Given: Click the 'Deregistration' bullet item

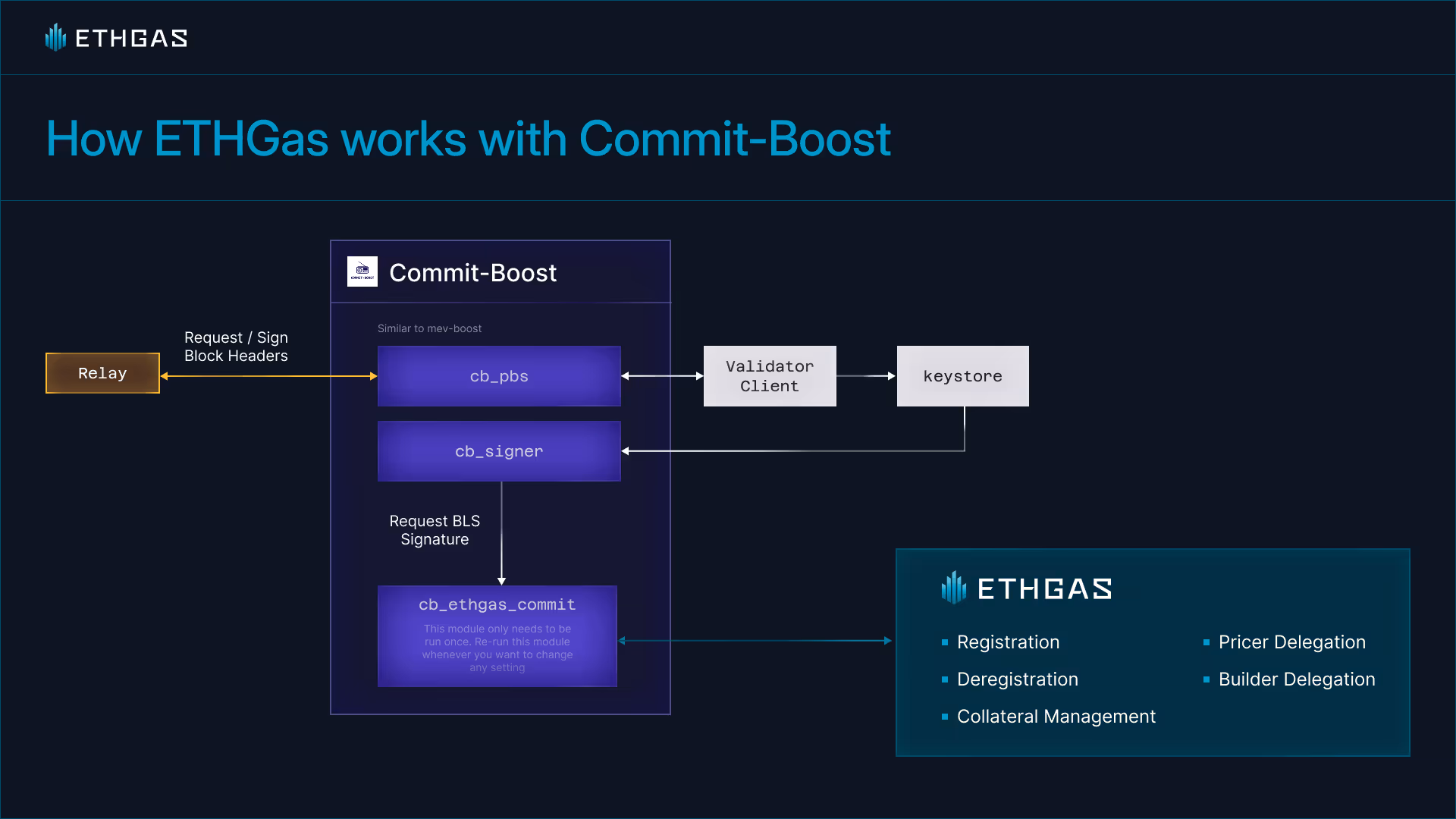Looking at the screenshot, I should click(x=1010, y=679).
